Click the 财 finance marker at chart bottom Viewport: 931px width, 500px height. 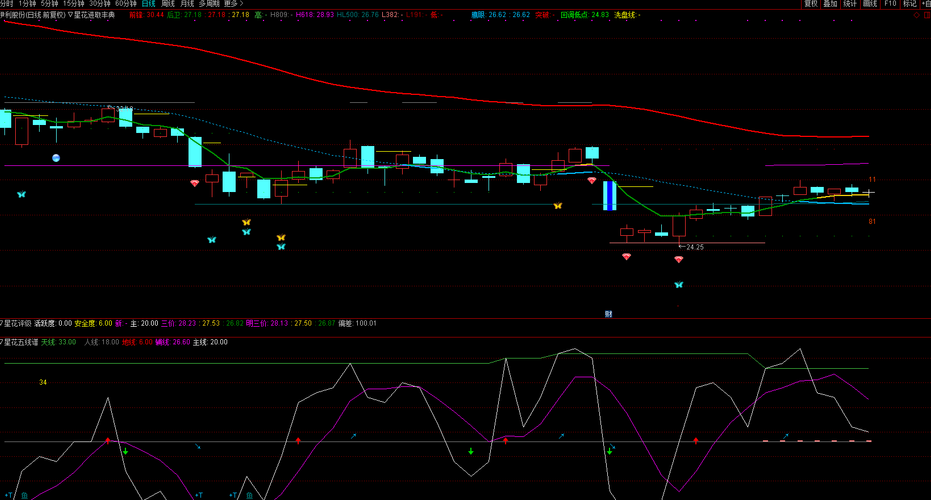(x=609, y=314)
